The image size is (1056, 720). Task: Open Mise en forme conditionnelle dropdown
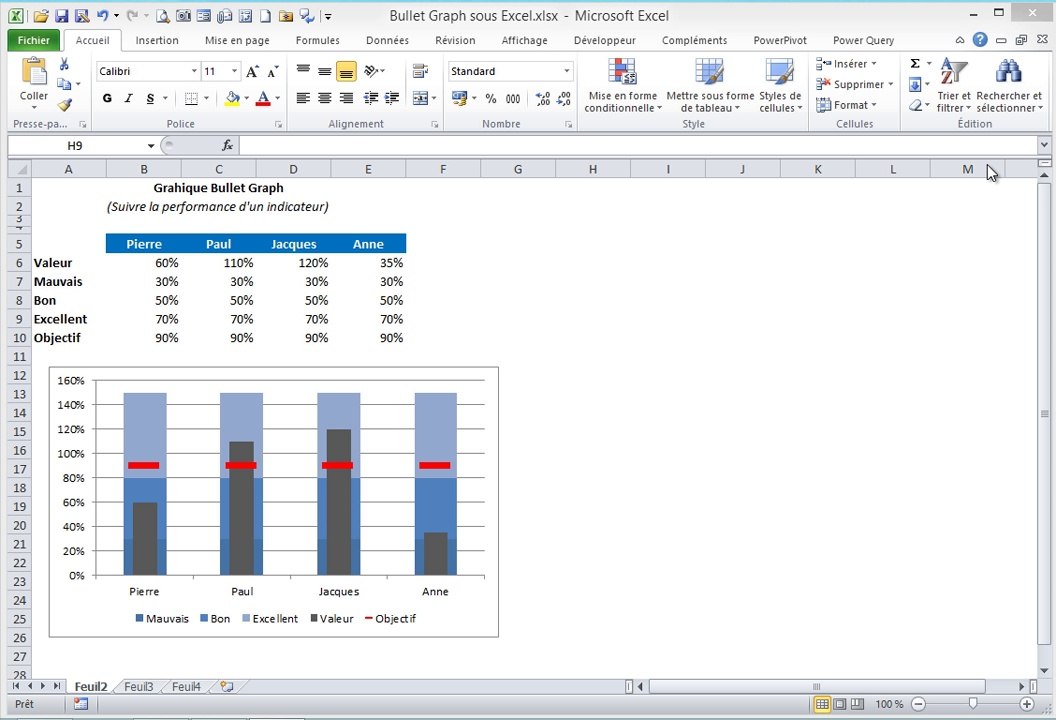(x=622, y=85)
